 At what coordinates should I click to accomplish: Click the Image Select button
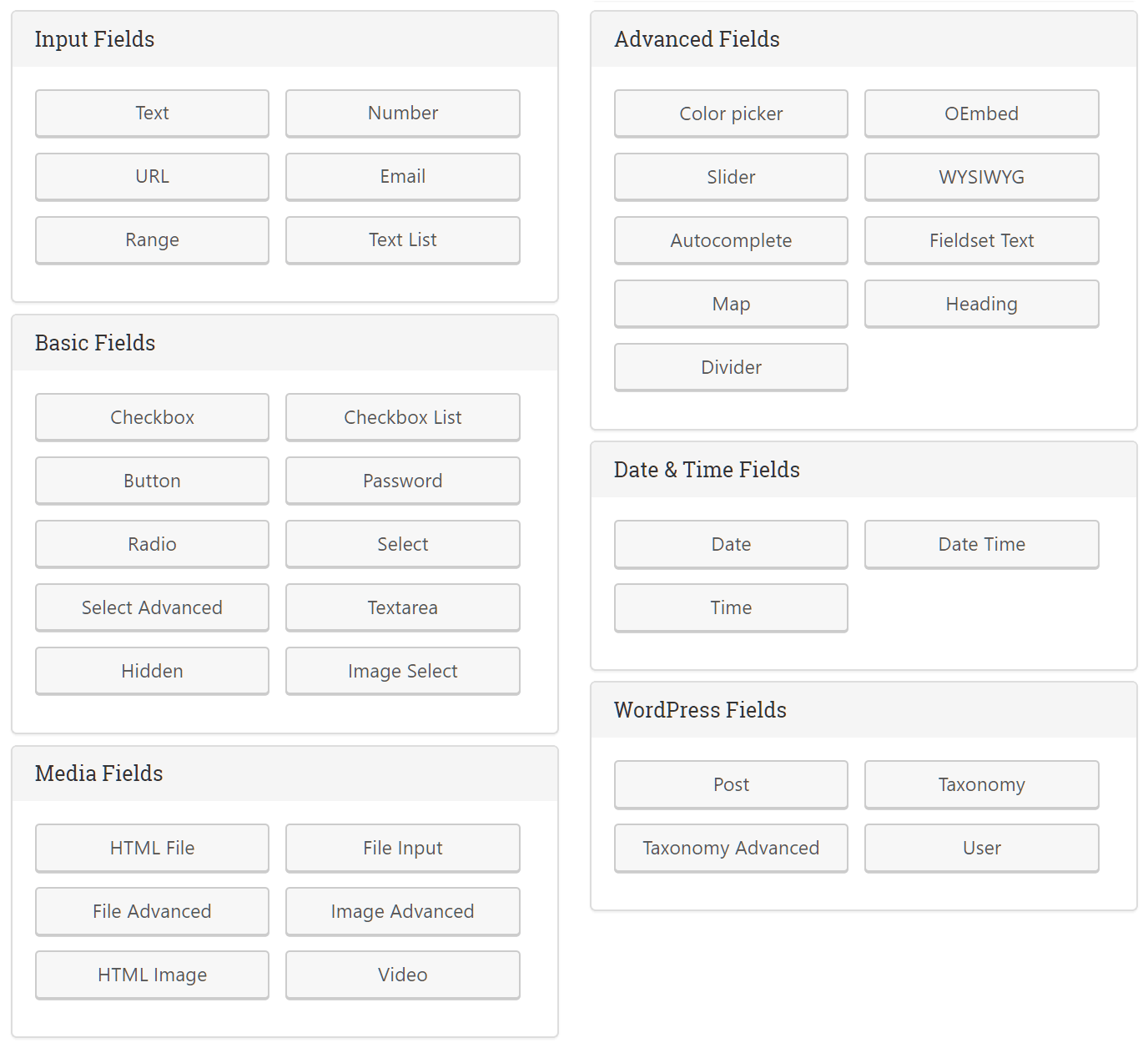click(x=402, y=671)
